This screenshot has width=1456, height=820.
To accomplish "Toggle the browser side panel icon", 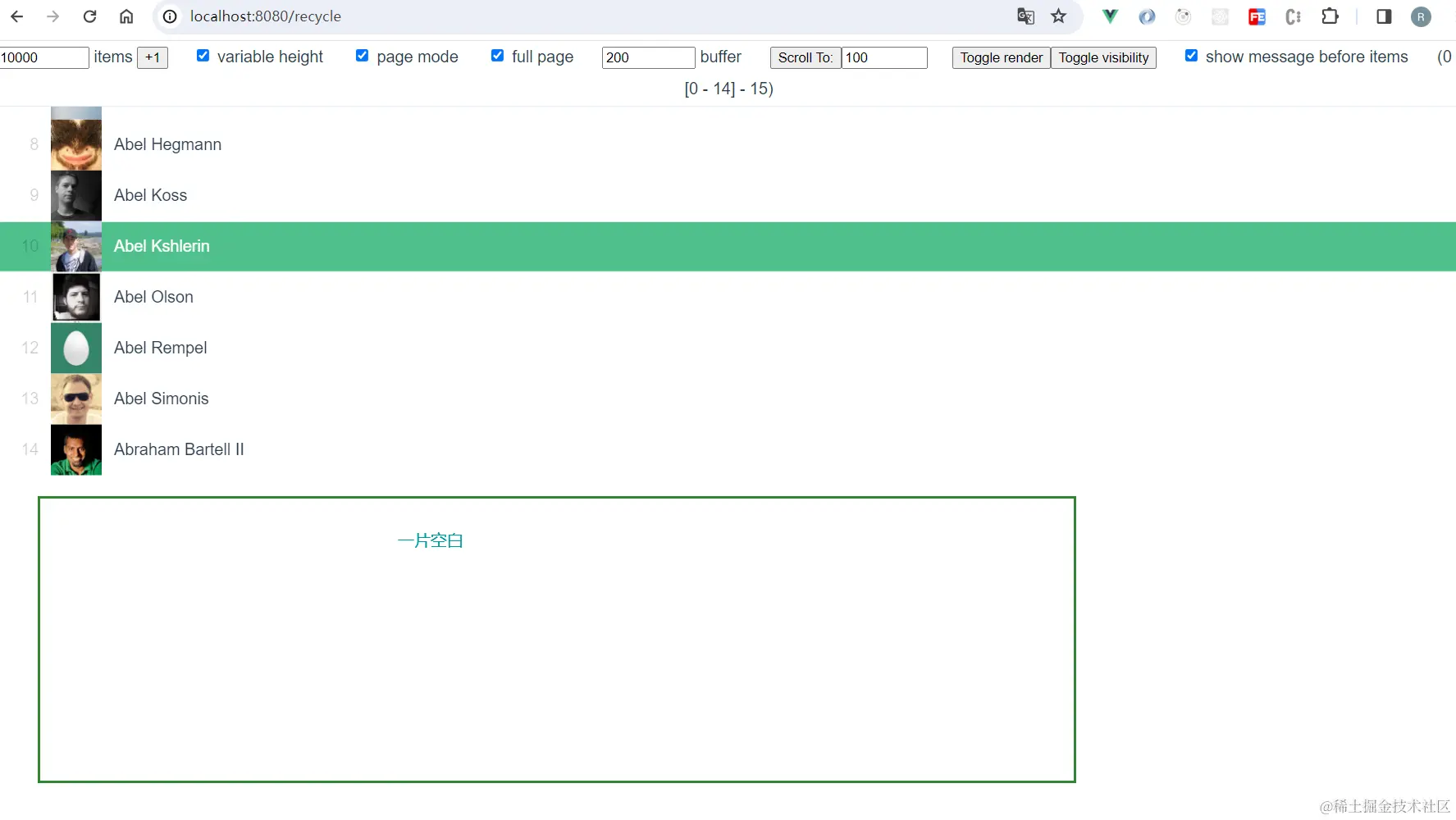I will click(x=1384, y=16).
